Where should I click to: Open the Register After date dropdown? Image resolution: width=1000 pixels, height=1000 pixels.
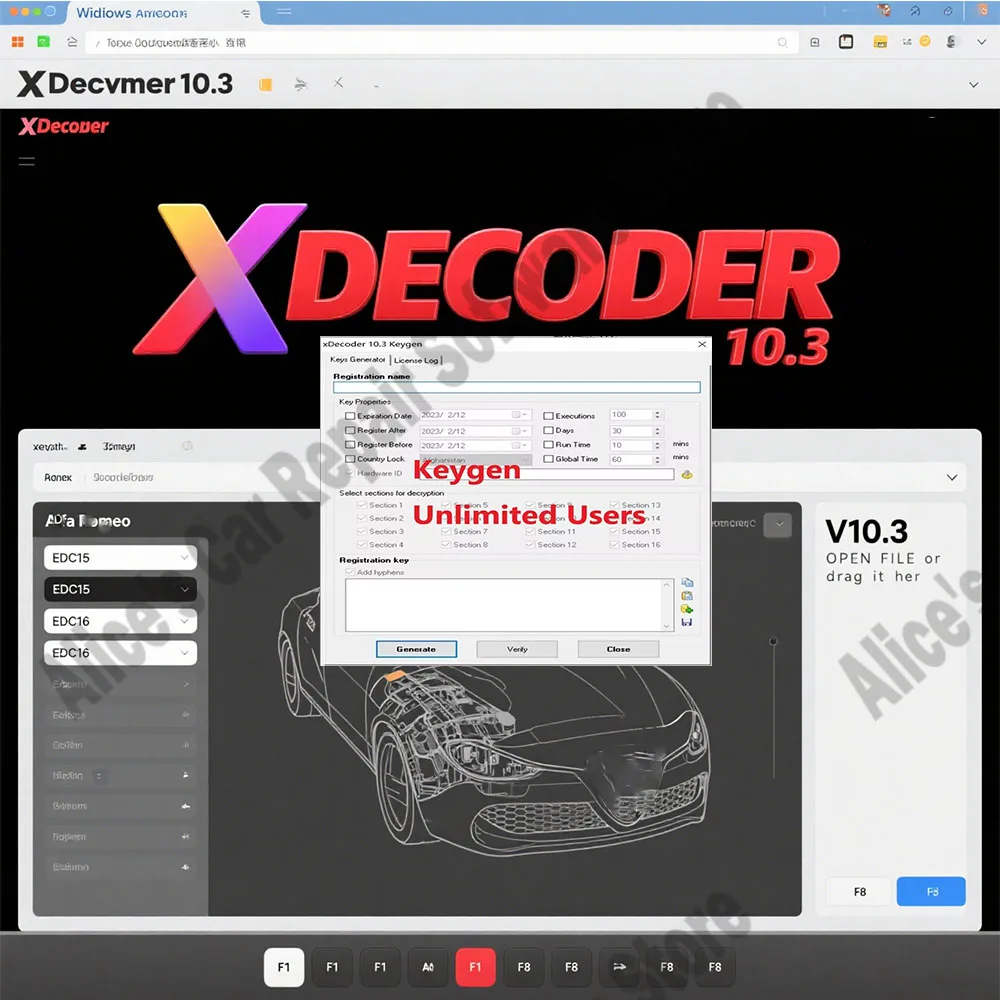521,430
